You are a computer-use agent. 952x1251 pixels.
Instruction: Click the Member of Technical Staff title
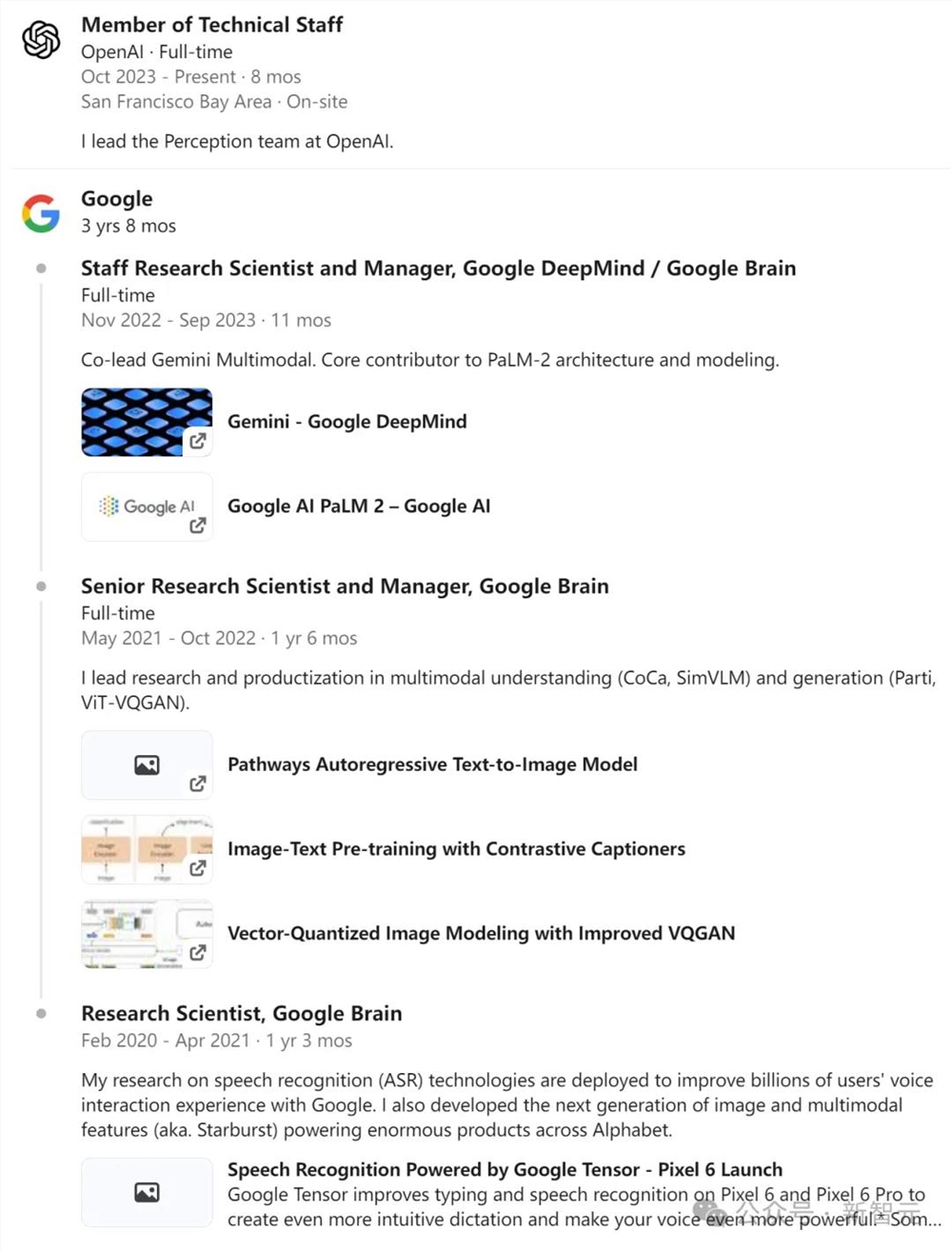pyautogui.click(x=211, y=25)
